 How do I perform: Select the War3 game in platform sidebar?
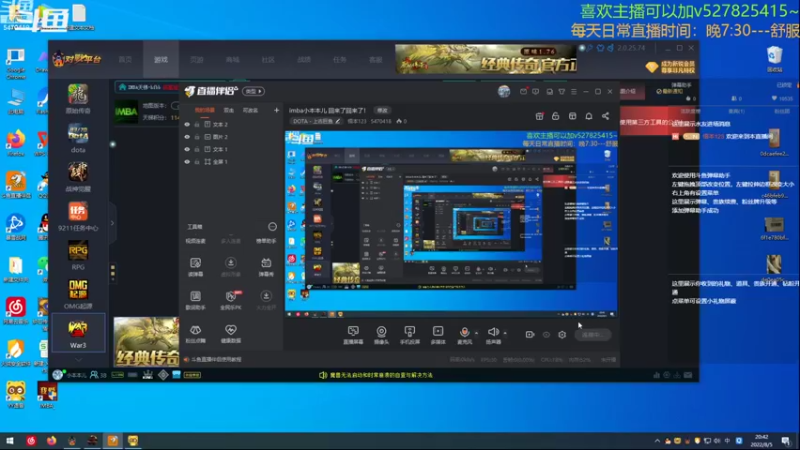pos(78,334)
